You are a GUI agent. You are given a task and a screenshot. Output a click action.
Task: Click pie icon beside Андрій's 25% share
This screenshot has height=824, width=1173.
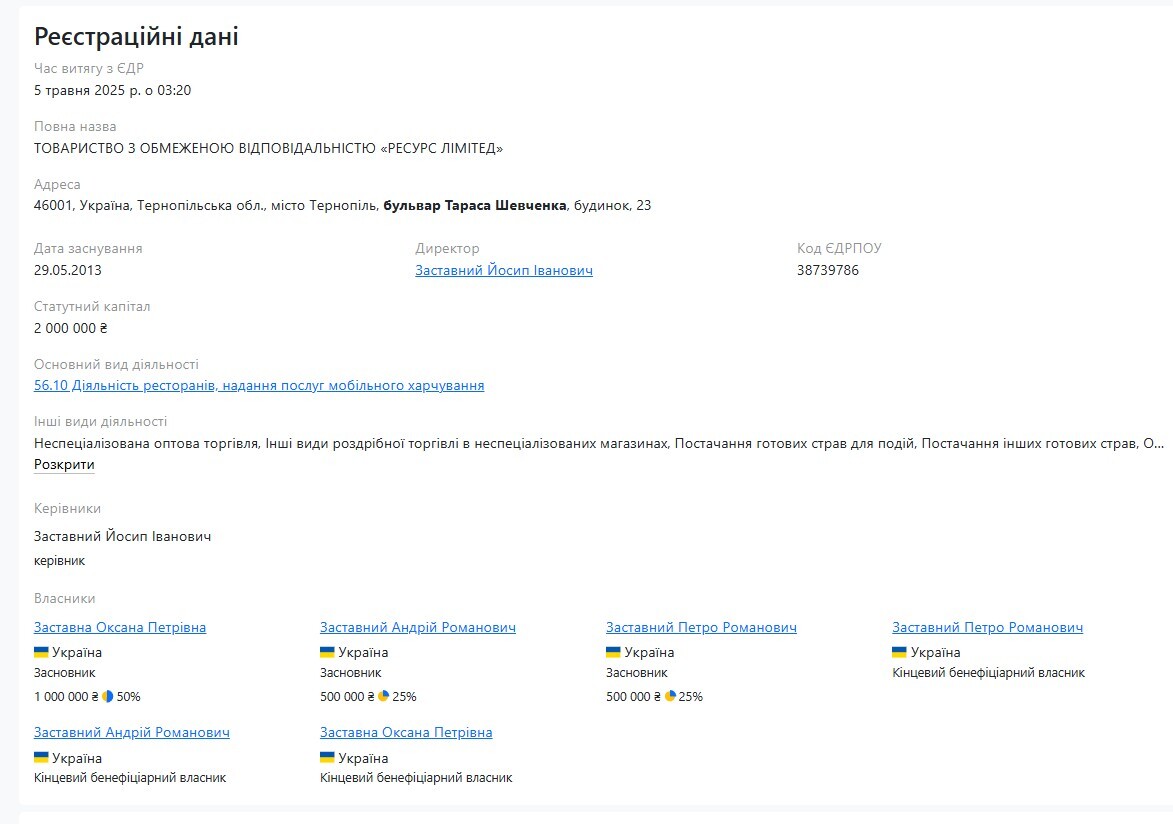pos(384,696)
